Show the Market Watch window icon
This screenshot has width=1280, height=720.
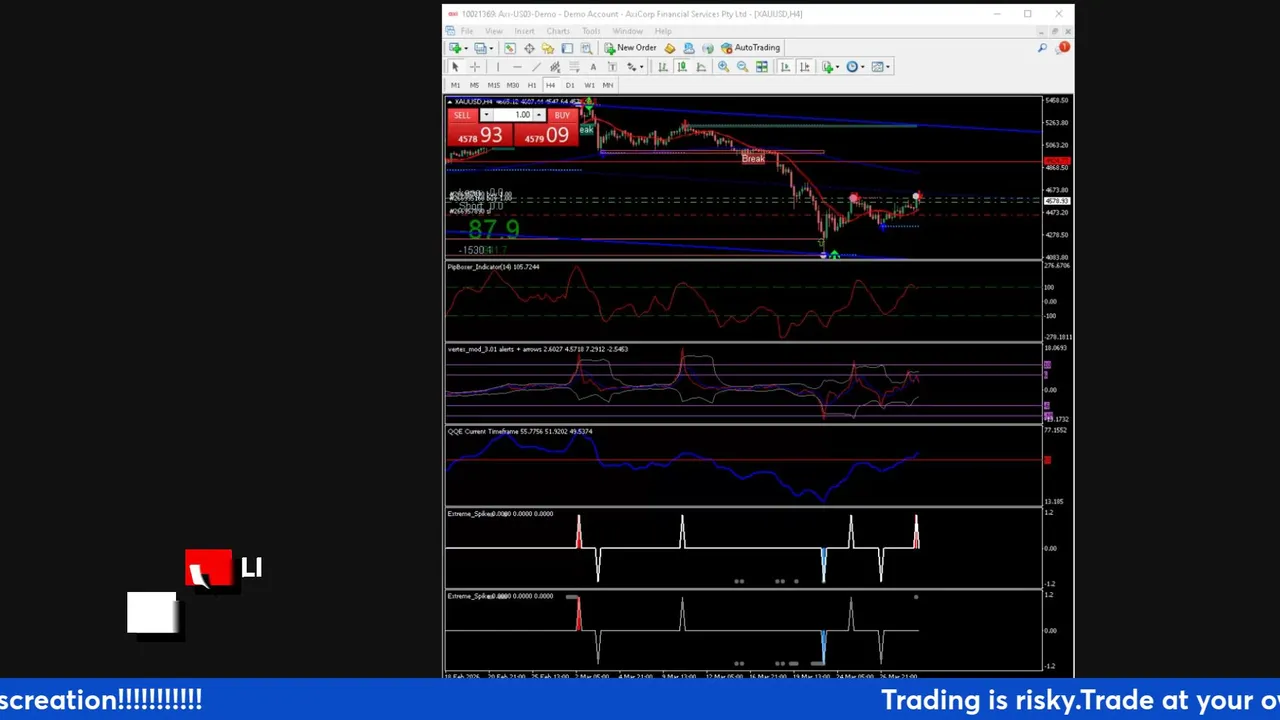(510, 48)
